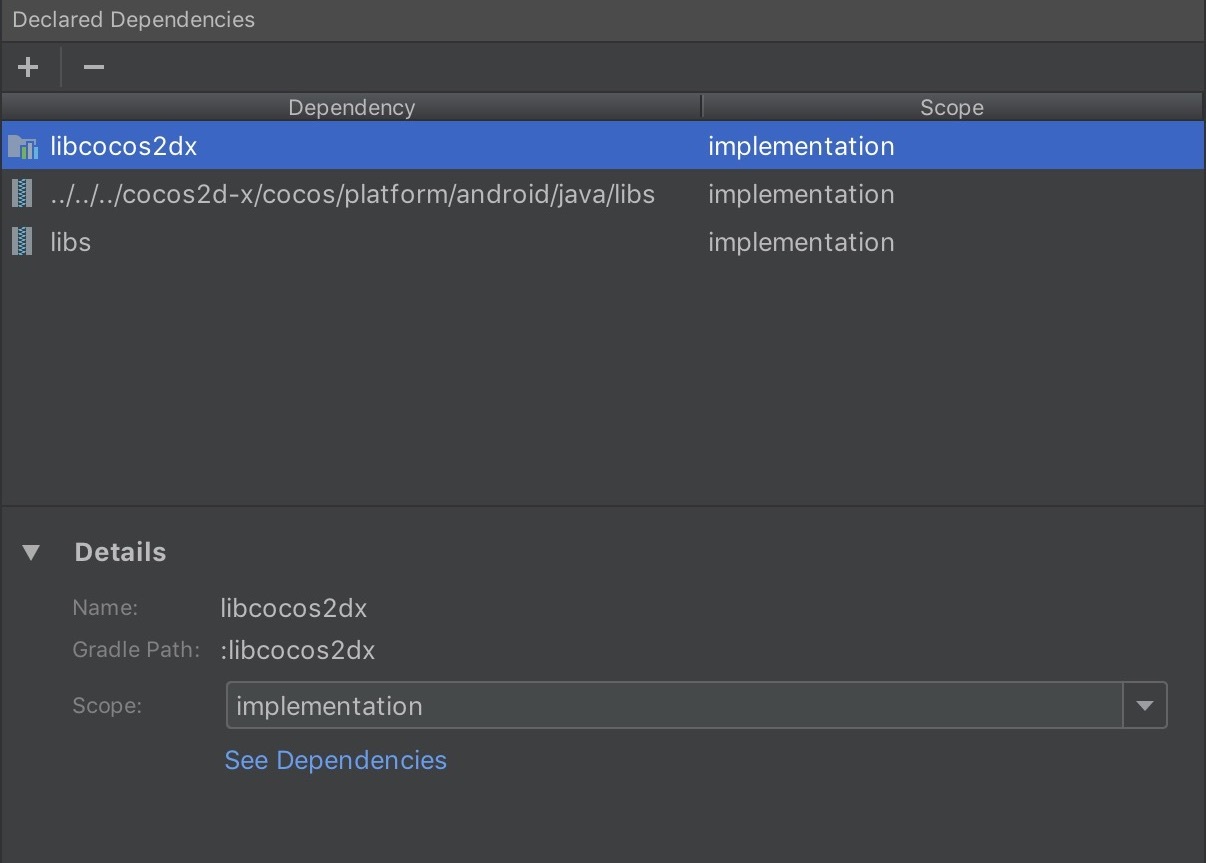The width and height of the screenshot is (1206, 863).
Task: Click the Declared Dependencies panel title
Action: (x=133, y=20)
